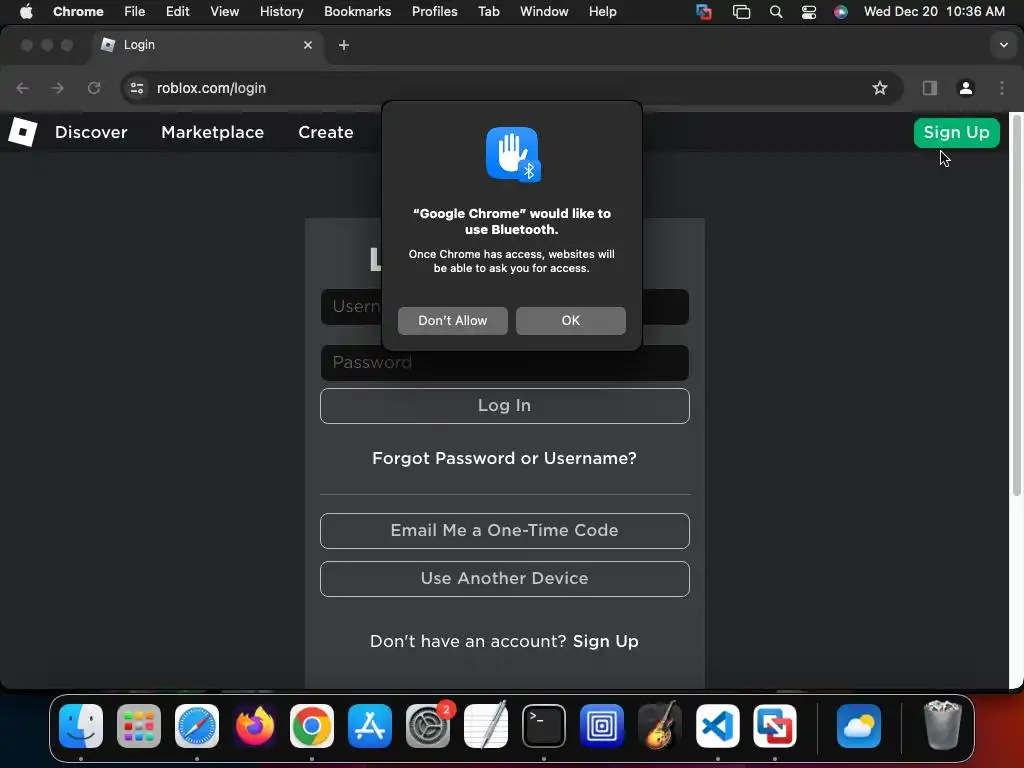Viewport: 1024px width, 768px height.
Task: Click OK in the Bluetooth dialog
Action: pyautogui.click(x=571, y=321)
